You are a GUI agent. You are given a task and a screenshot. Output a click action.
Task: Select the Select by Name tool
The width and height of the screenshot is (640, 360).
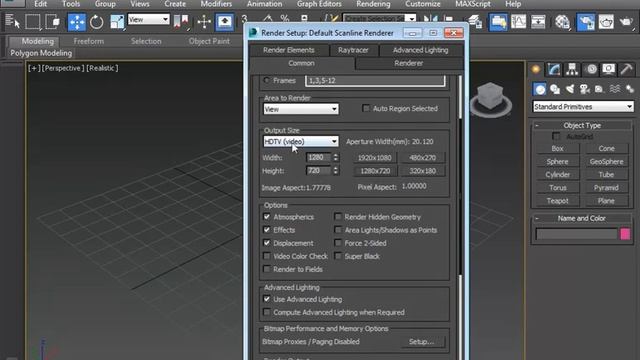click(13, 21)
